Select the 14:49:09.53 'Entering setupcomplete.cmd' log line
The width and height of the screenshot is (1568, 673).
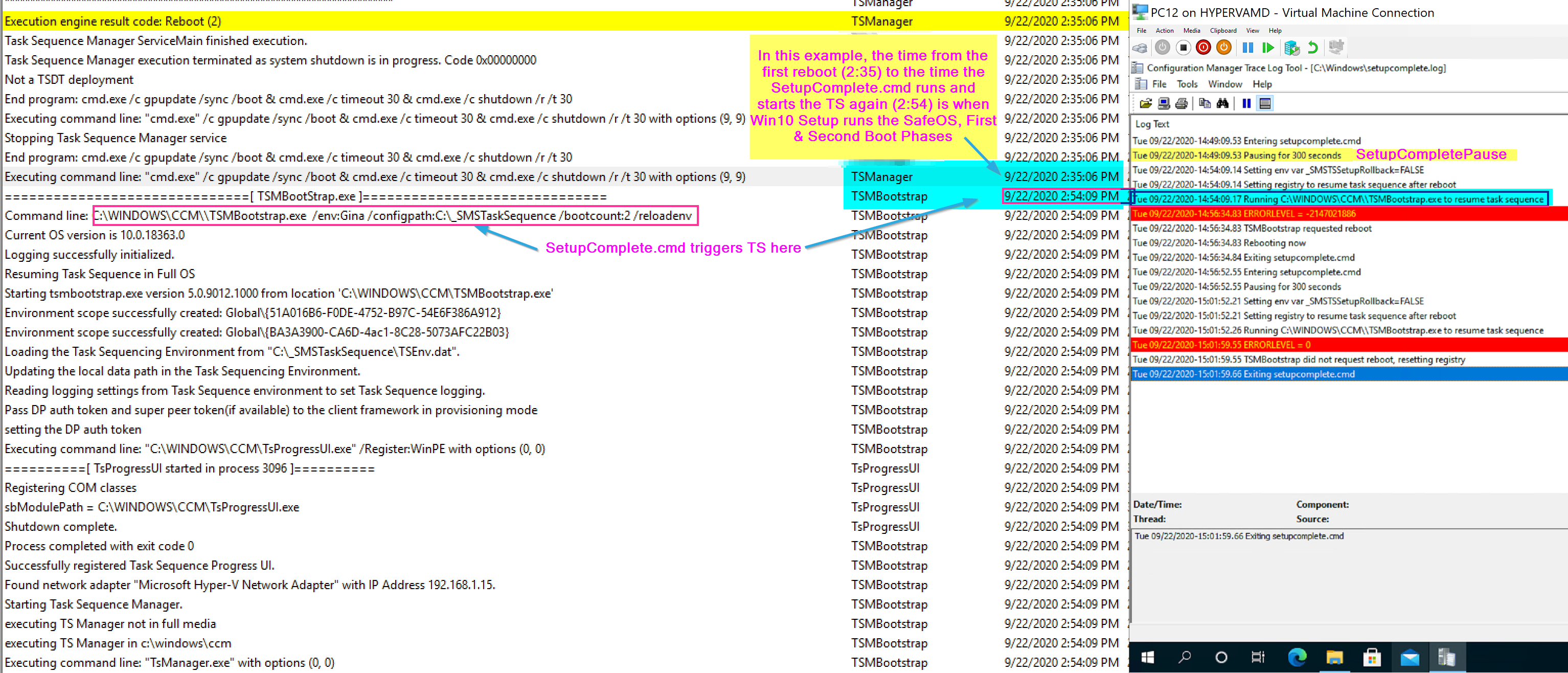(1349, 141)
